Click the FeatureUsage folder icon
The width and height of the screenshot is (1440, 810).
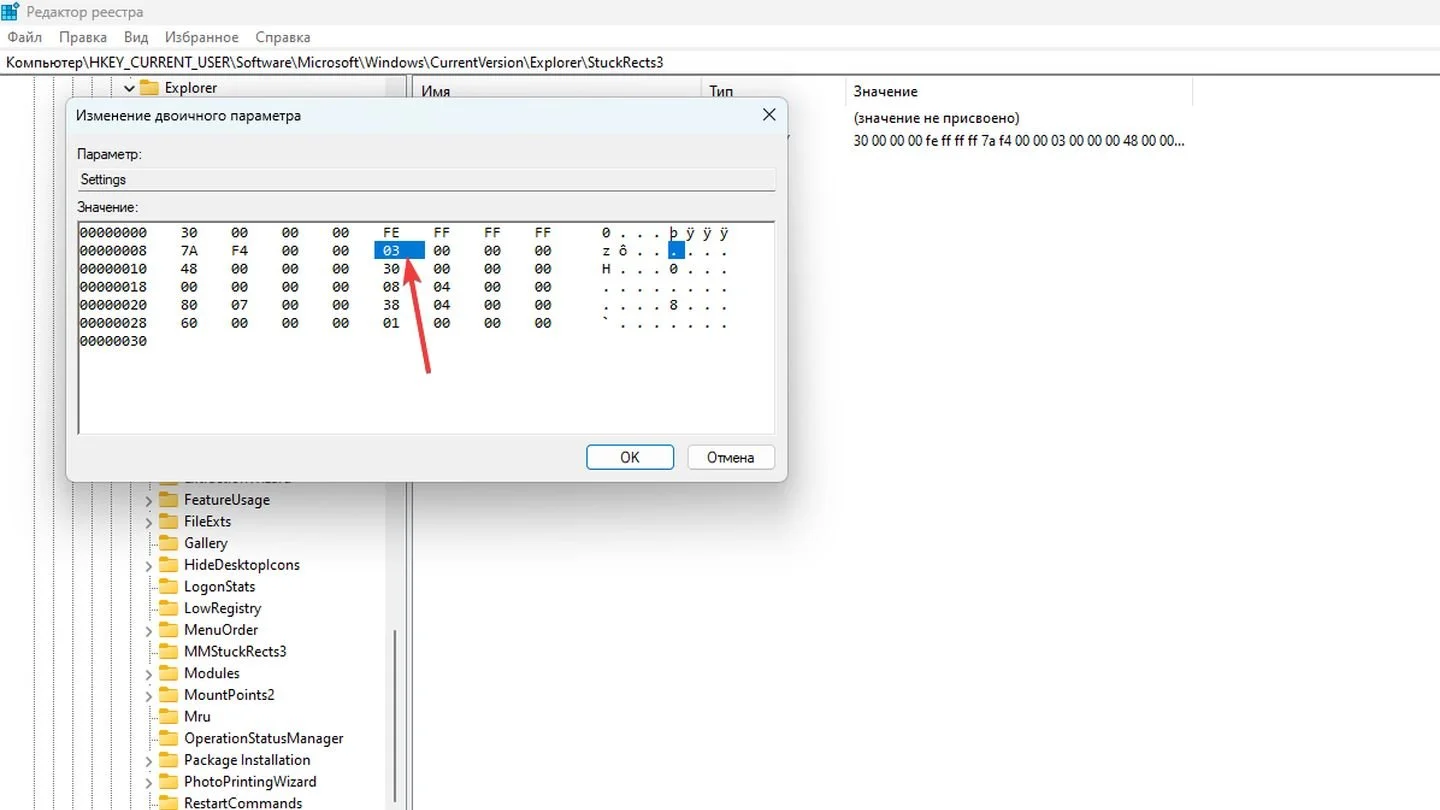pos(168,500)
